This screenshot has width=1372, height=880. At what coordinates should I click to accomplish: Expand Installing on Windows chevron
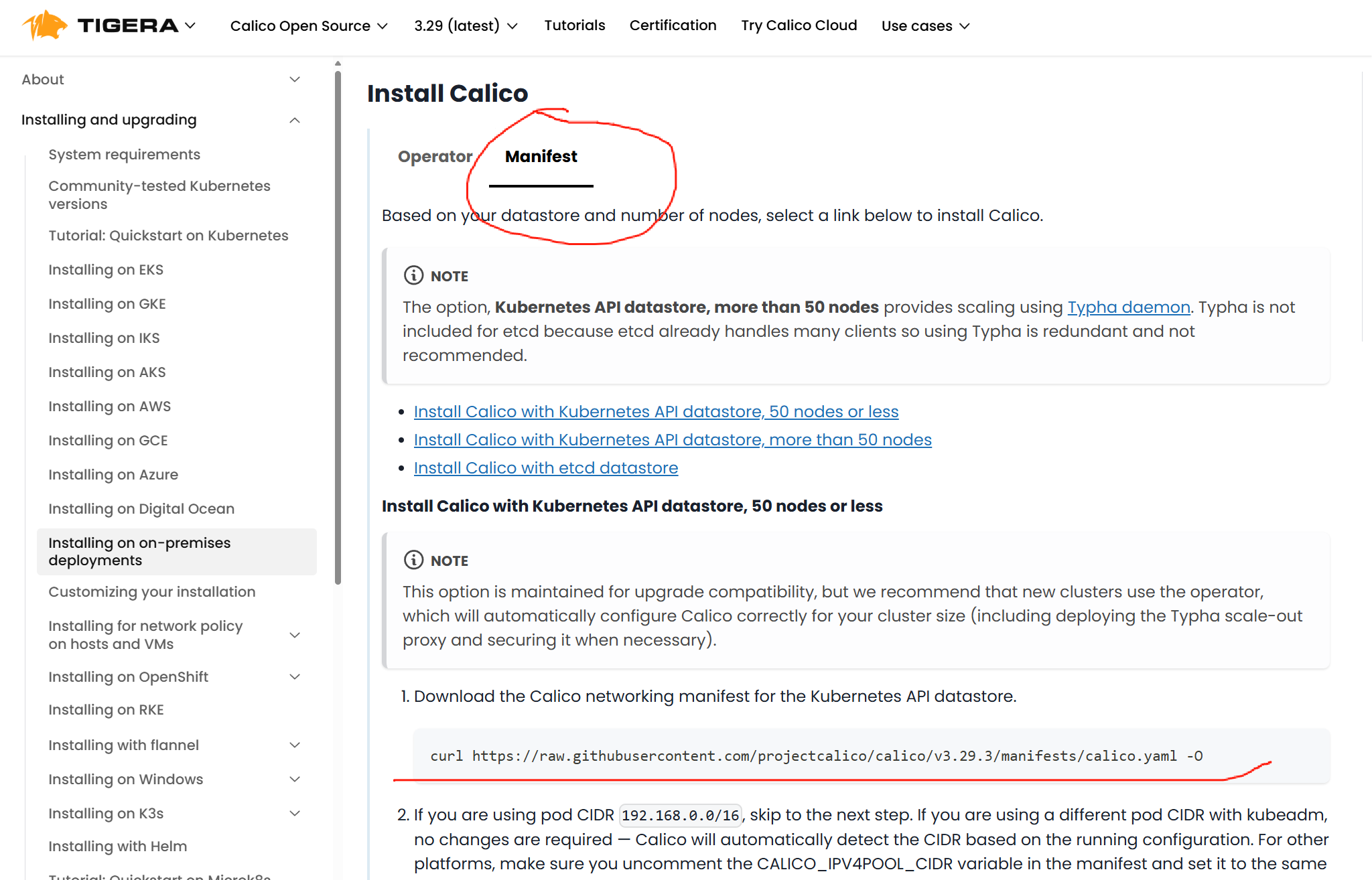tap(294, 779)
